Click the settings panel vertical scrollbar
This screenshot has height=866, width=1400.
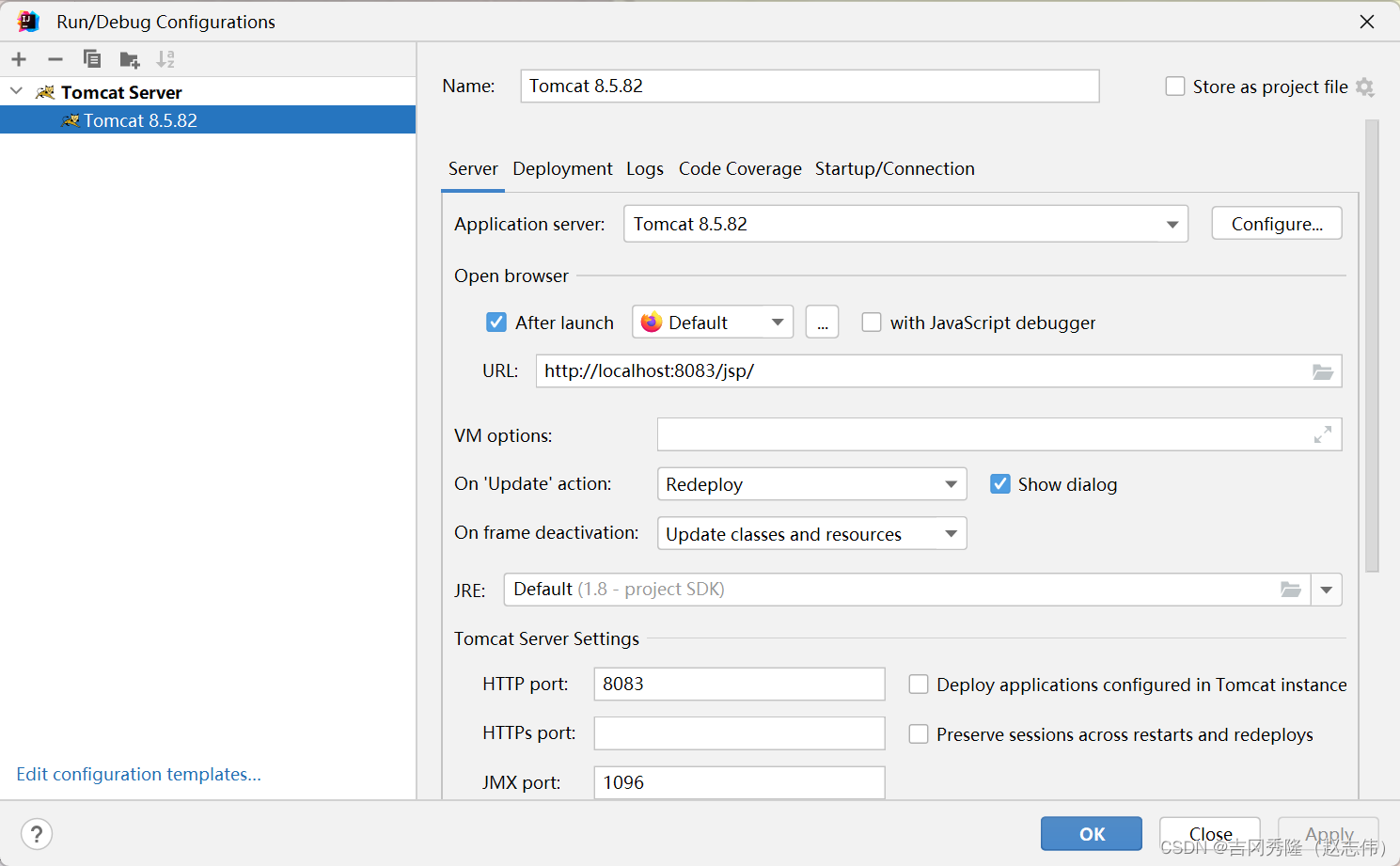1372,345
